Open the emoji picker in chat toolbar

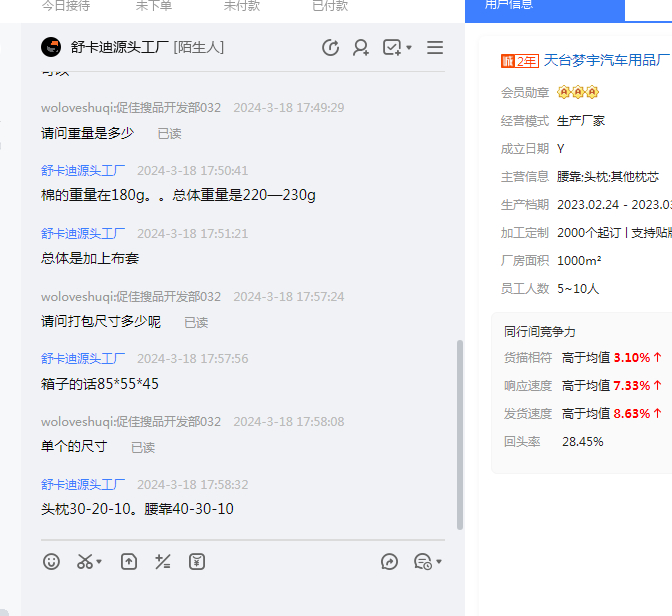coord(52,562)
